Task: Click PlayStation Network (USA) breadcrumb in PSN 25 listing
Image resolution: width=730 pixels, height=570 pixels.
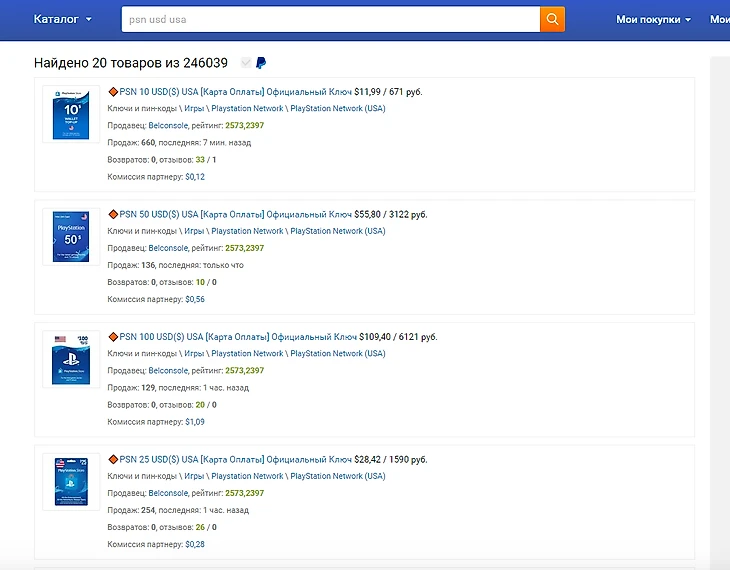Action: pos(337,476)
